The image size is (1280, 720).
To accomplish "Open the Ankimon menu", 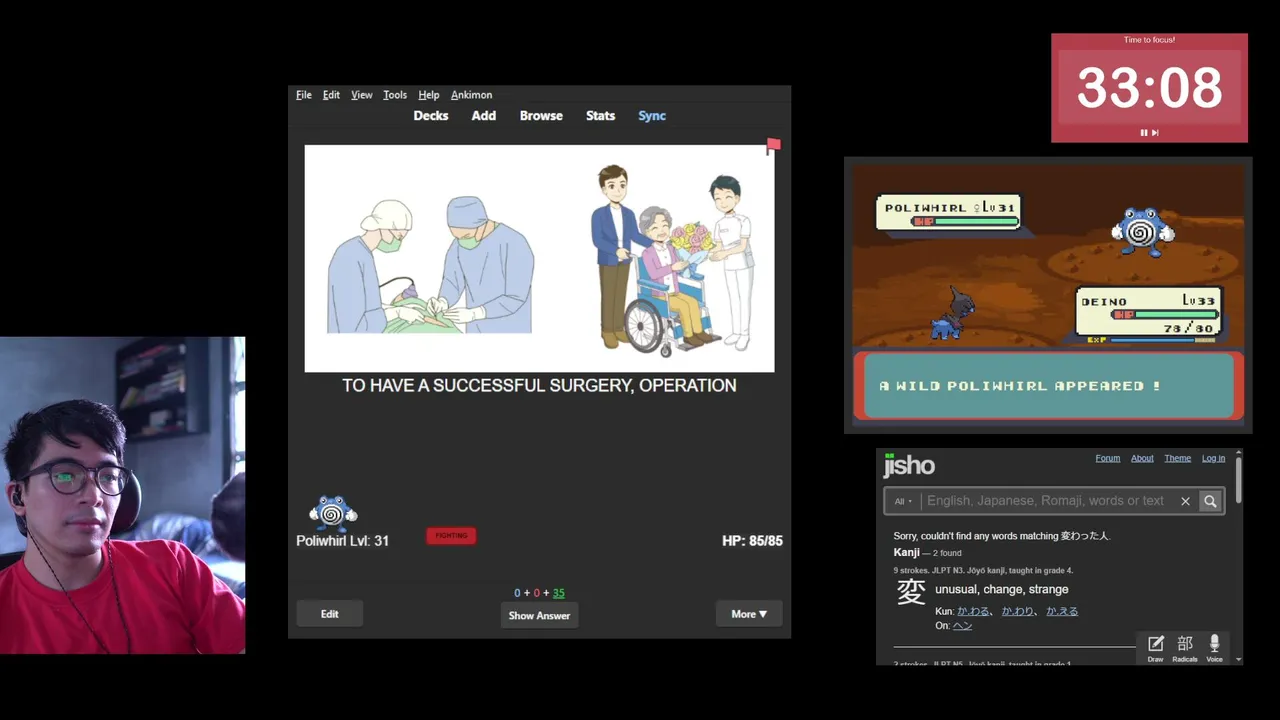I will coord(471,95).
